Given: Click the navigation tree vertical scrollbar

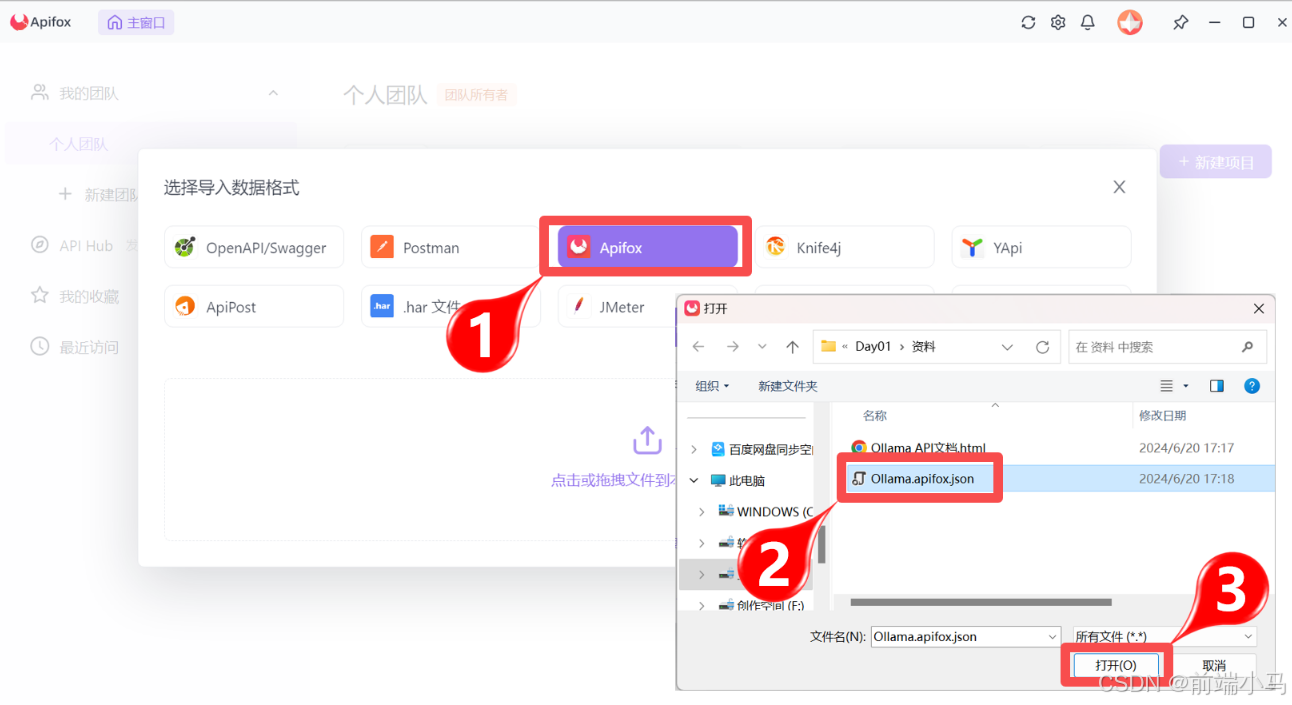Looking at the screenshot, I should [822, 543].
